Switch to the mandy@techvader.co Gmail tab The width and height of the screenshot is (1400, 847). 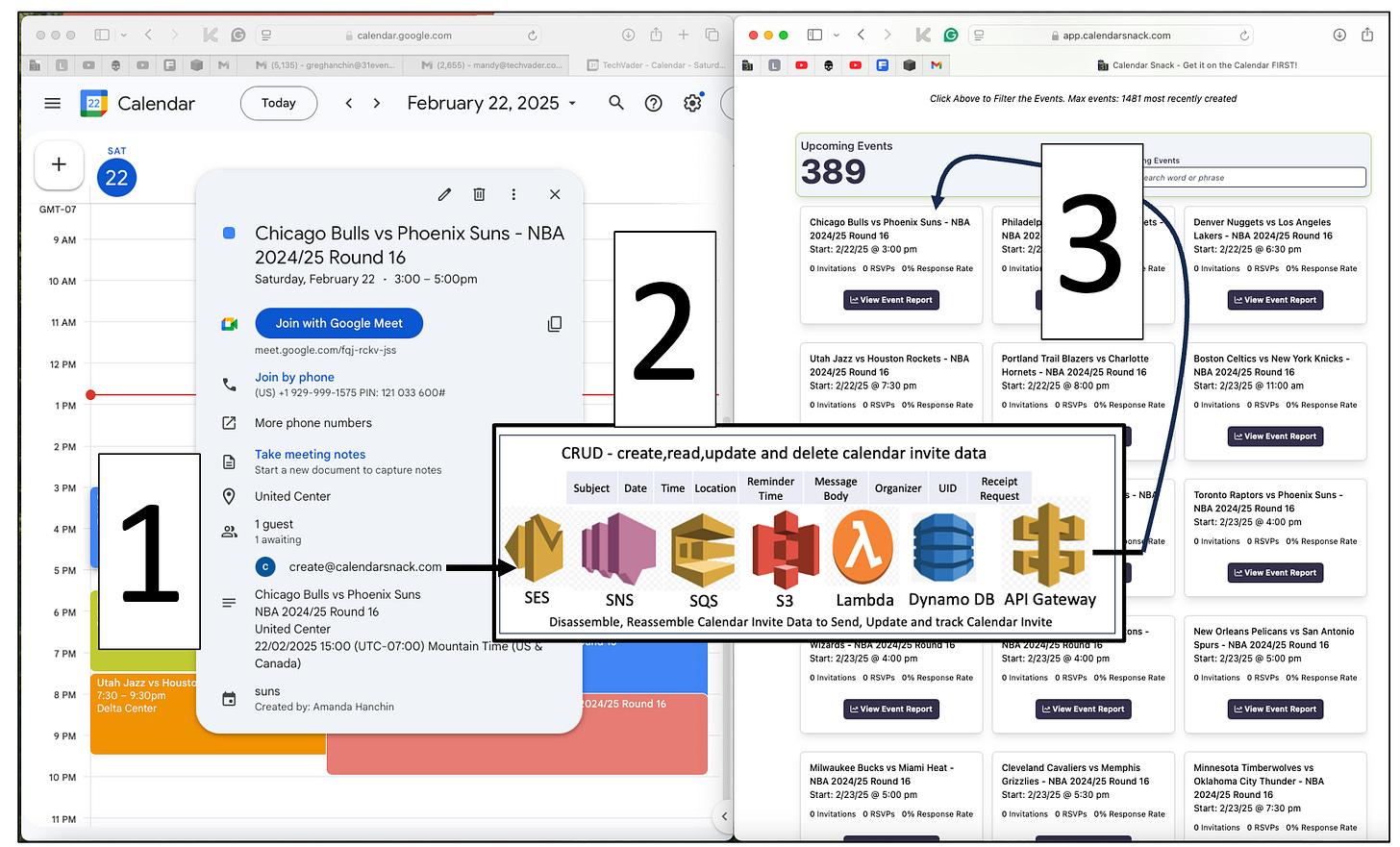coord(491,65)
